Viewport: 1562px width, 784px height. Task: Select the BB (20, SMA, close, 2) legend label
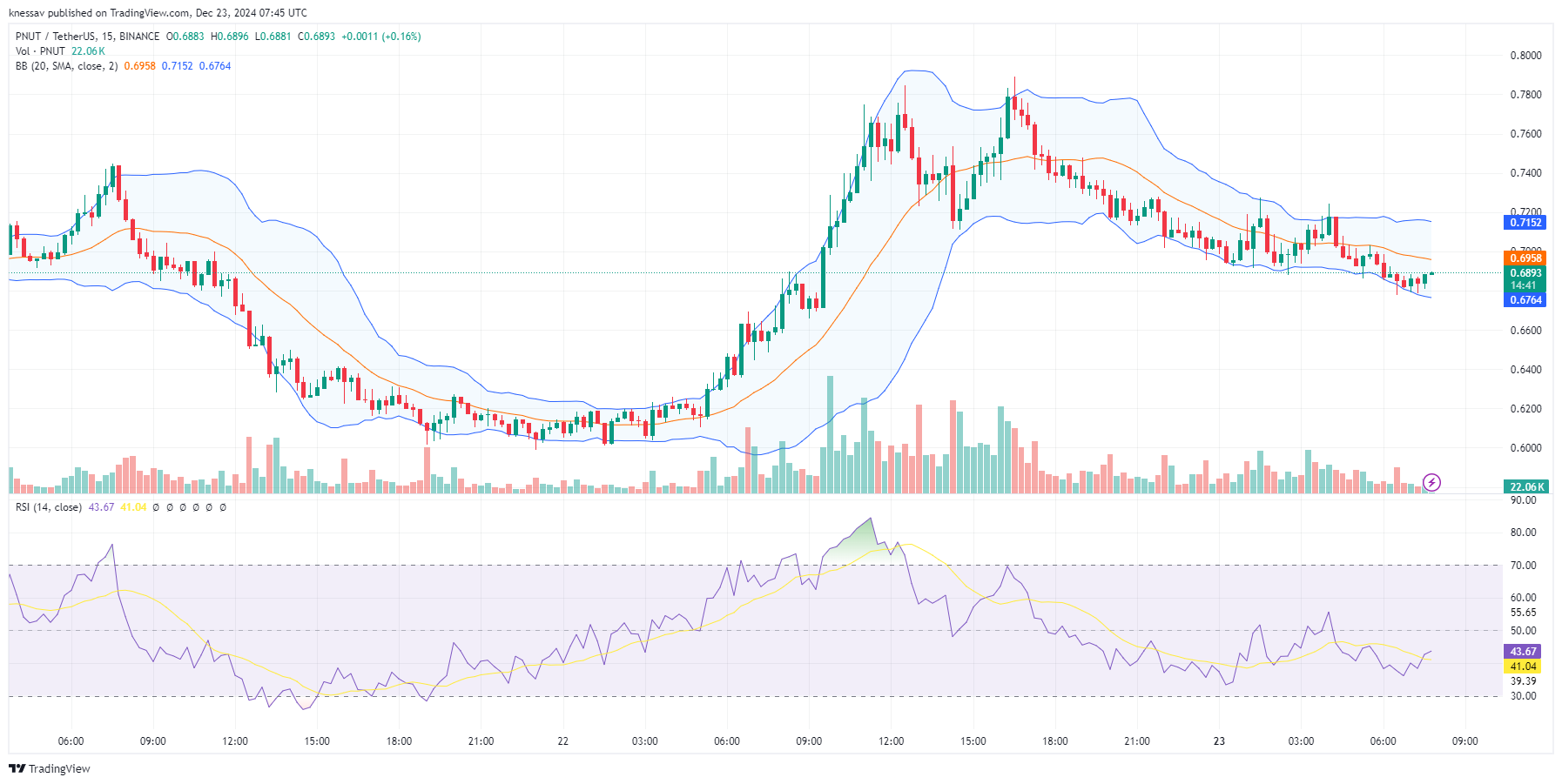coord(66,66)
